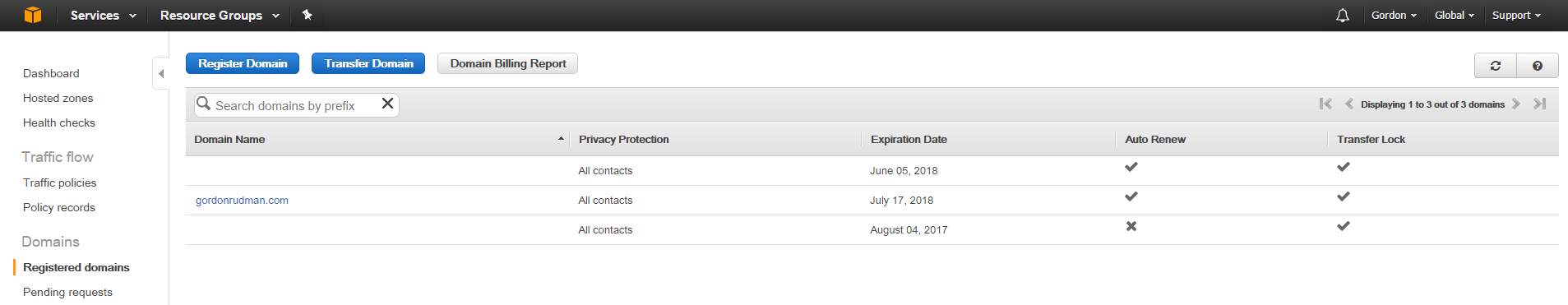
Task: Open the gordonrudman.com domain link
Action: coord(242,200)
